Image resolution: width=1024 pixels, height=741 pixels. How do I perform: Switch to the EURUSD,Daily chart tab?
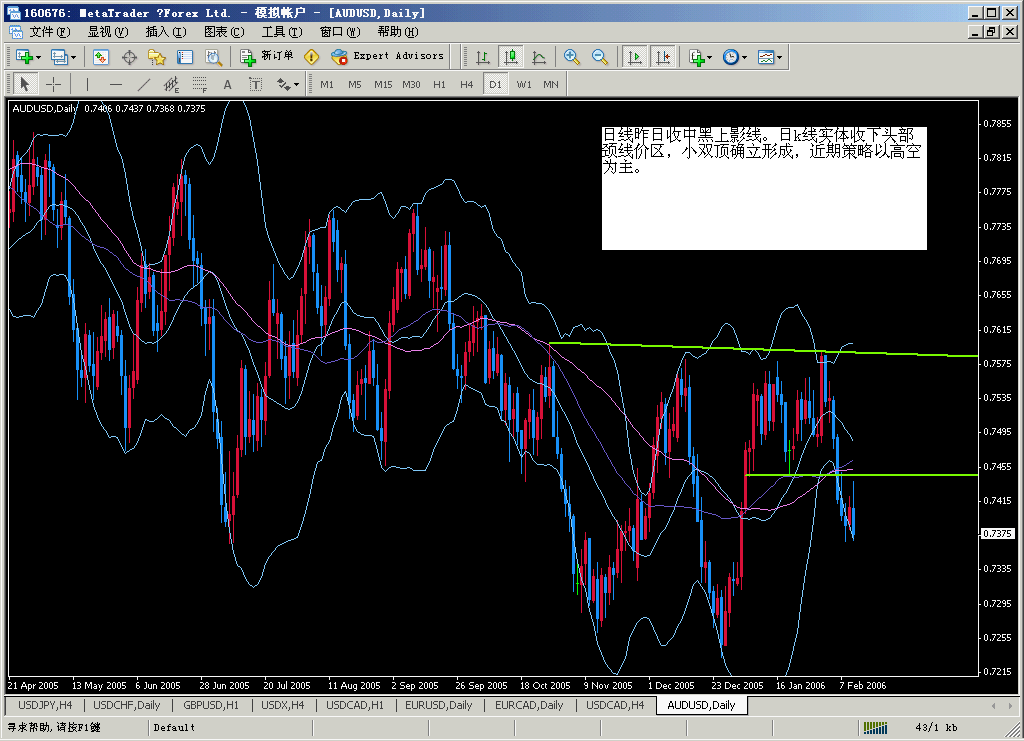click(439, 705)
